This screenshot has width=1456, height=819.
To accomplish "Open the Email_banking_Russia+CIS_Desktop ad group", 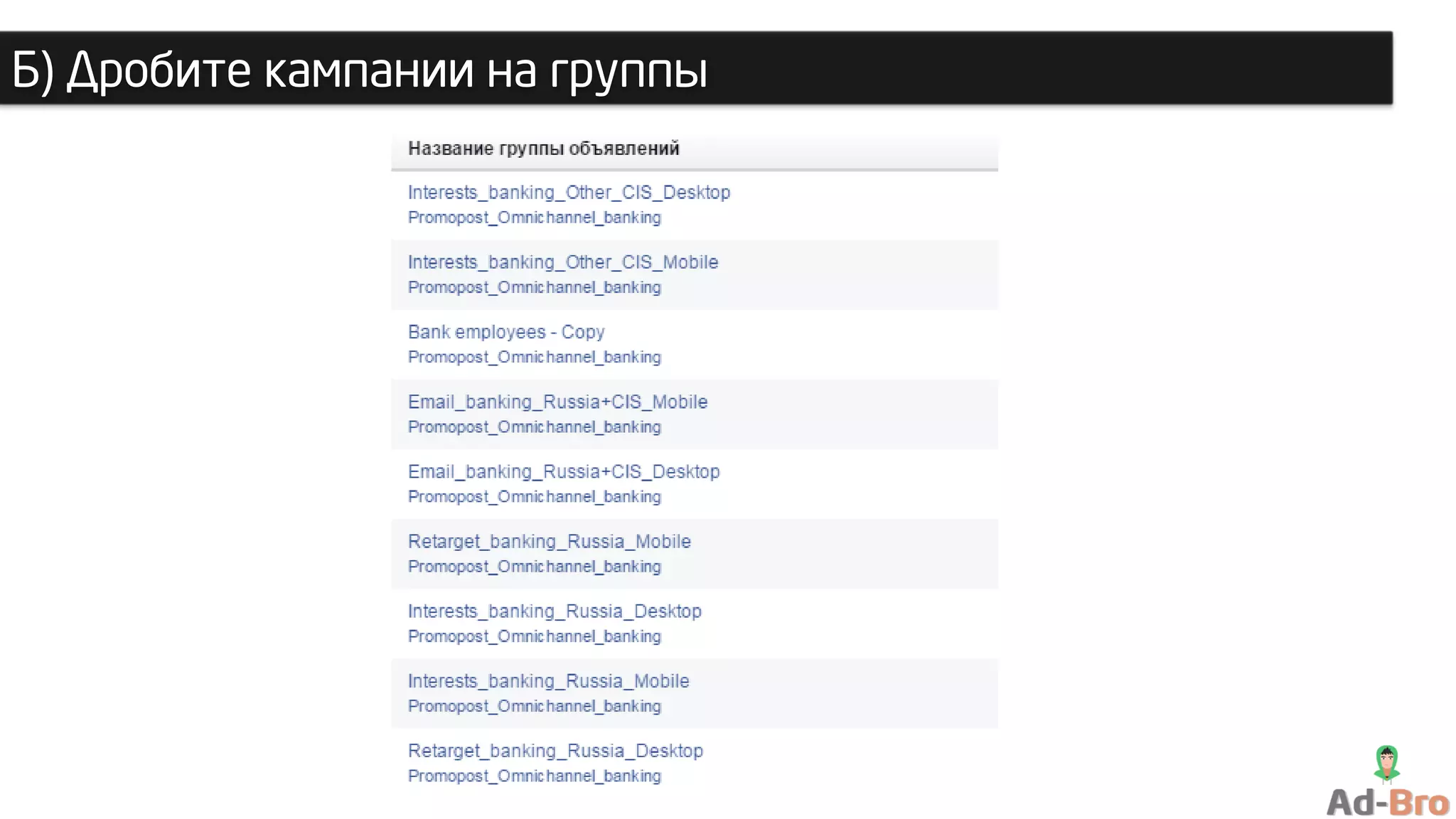I will (x=564, y=471).
